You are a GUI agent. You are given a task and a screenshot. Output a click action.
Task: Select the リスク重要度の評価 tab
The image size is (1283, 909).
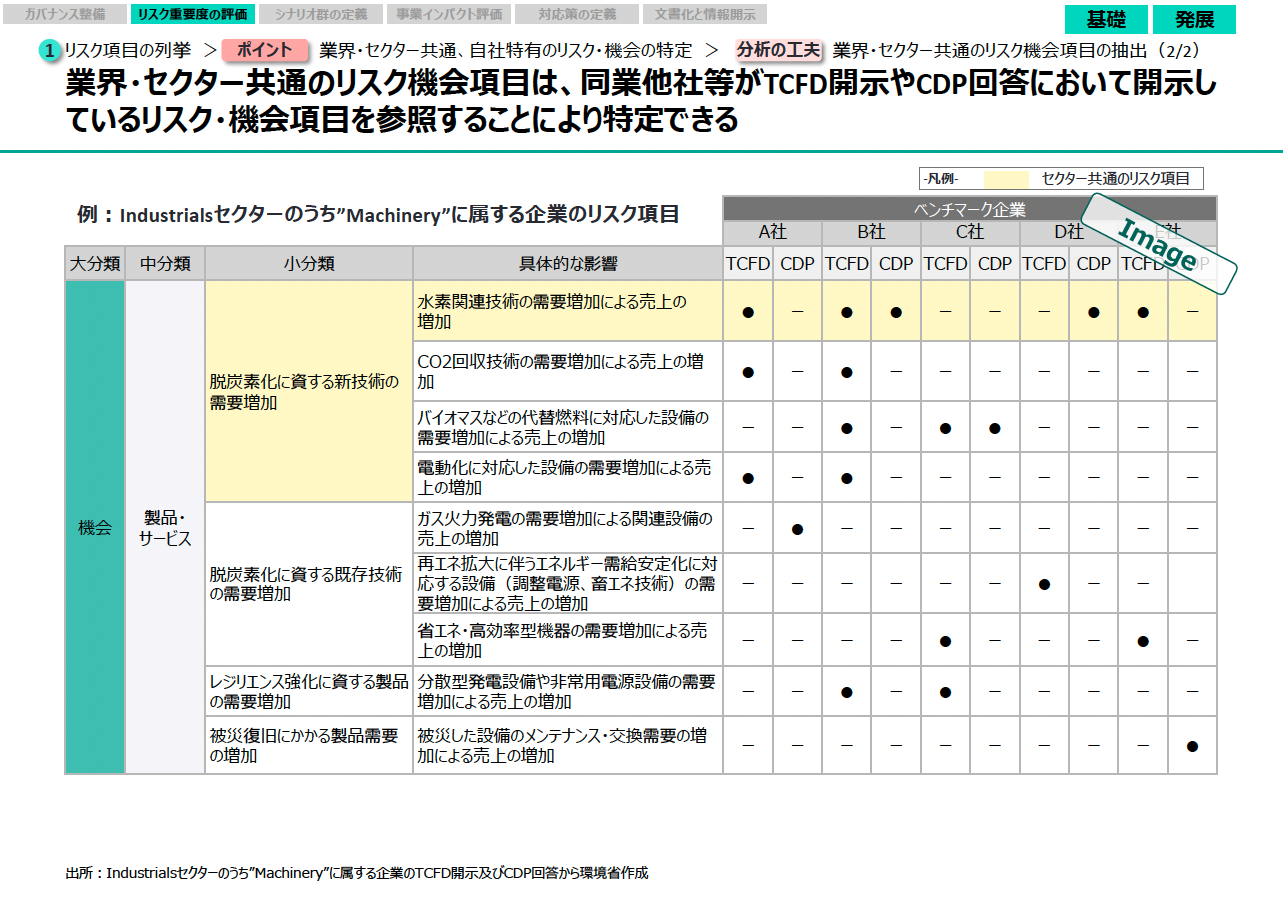coord(193,15)
